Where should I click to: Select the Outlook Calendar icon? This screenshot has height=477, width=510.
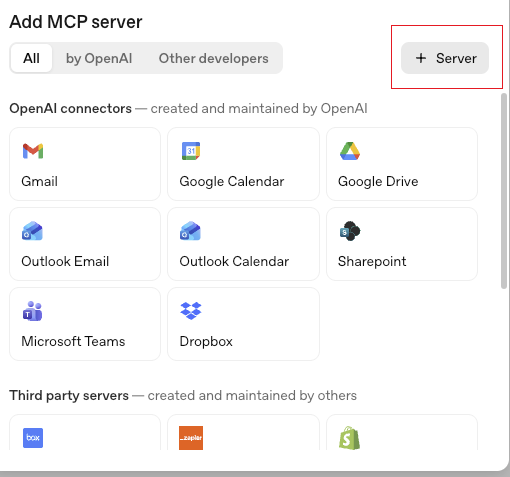pos(190,231)
